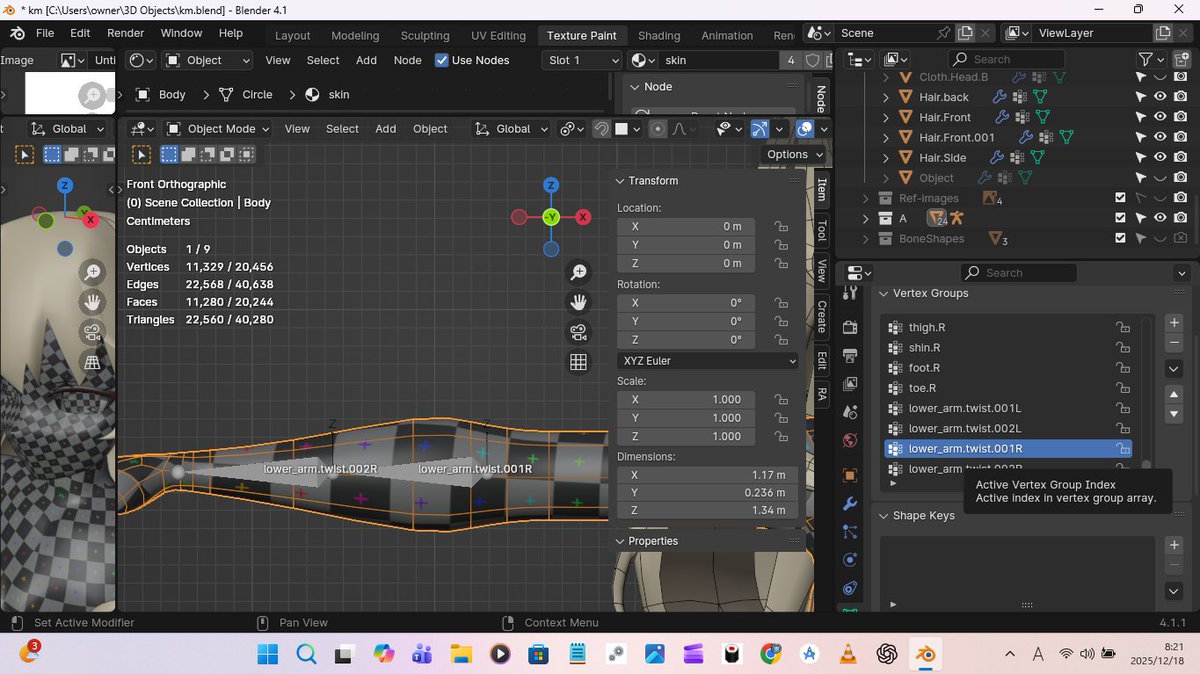This screenshot has height=674, width=1200.
Task: Select the foot.R vertex group
Action: pos(1009,367)
